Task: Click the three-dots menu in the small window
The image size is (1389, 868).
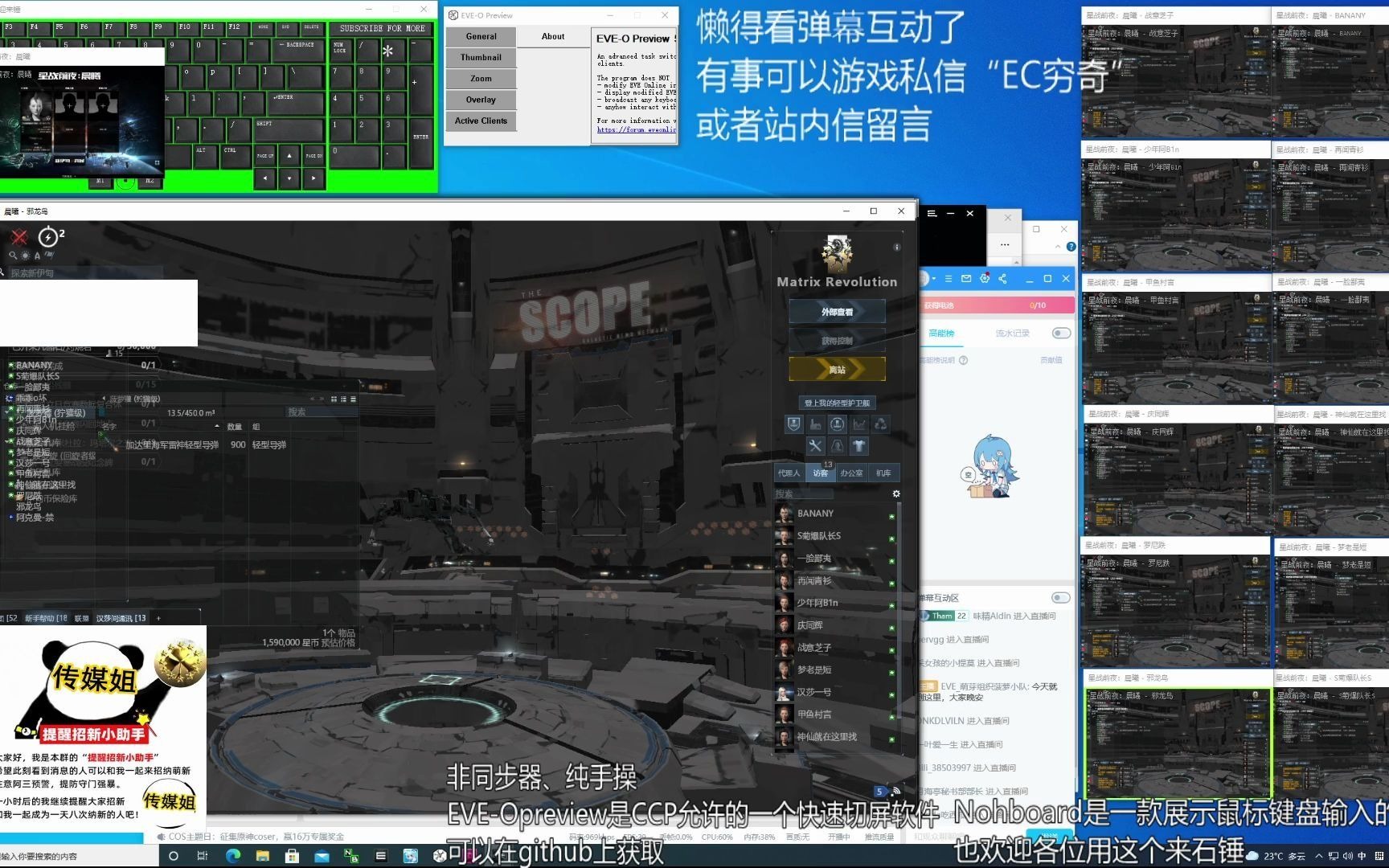Action: click(x=1005, y=244)
